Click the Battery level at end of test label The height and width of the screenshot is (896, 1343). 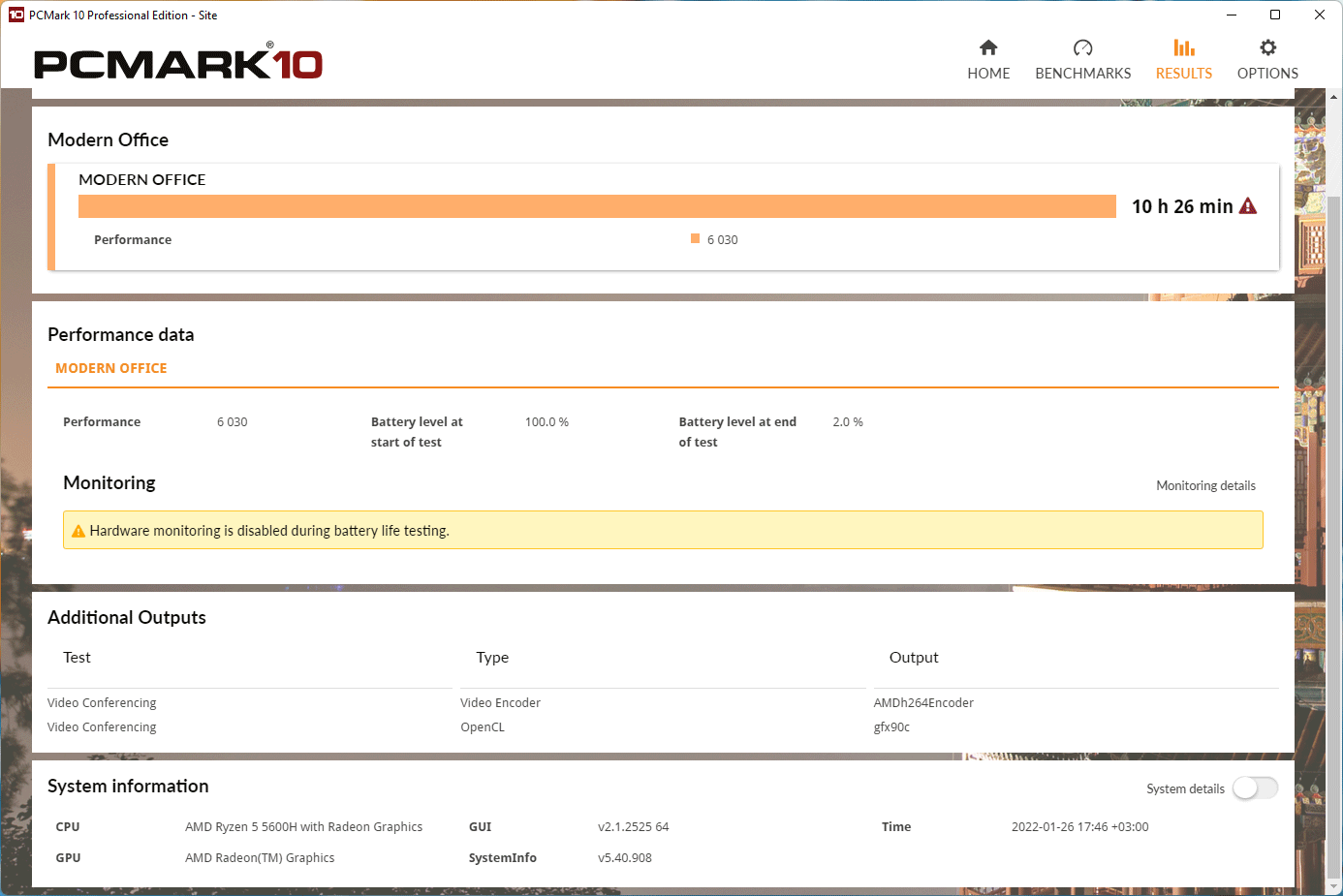(x=737, y=432)
